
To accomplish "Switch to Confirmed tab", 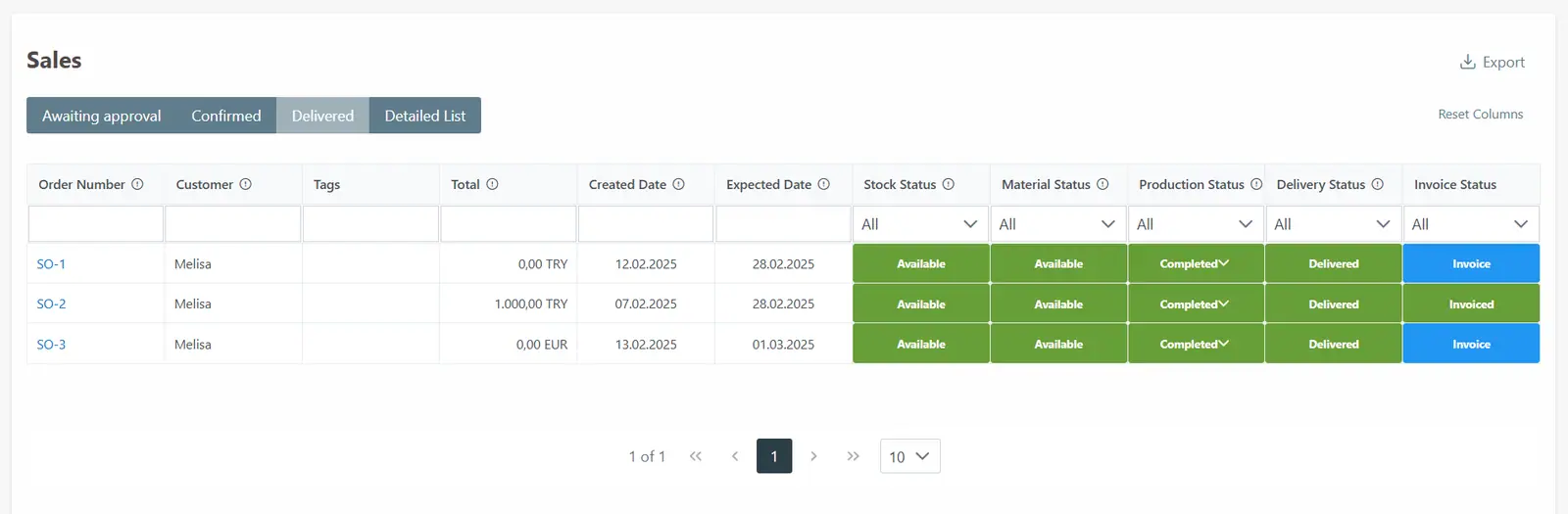I will (226, 116).
